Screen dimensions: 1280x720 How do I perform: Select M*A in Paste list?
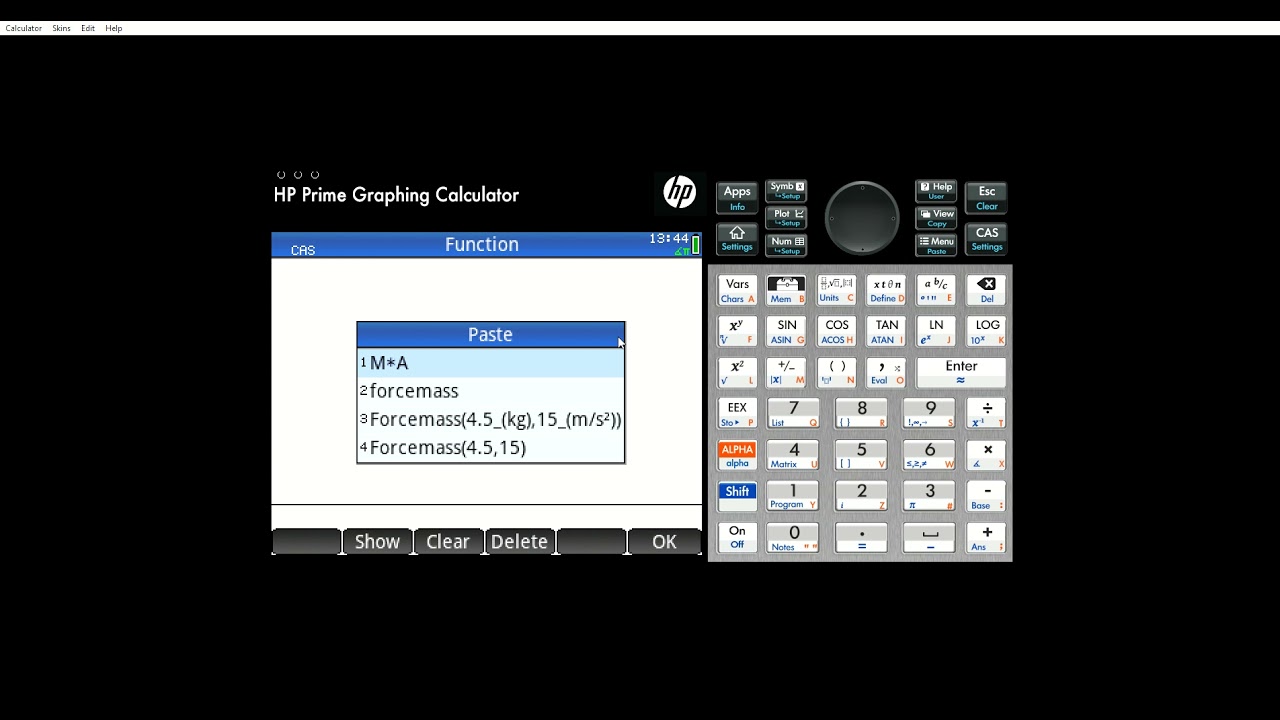490,363
